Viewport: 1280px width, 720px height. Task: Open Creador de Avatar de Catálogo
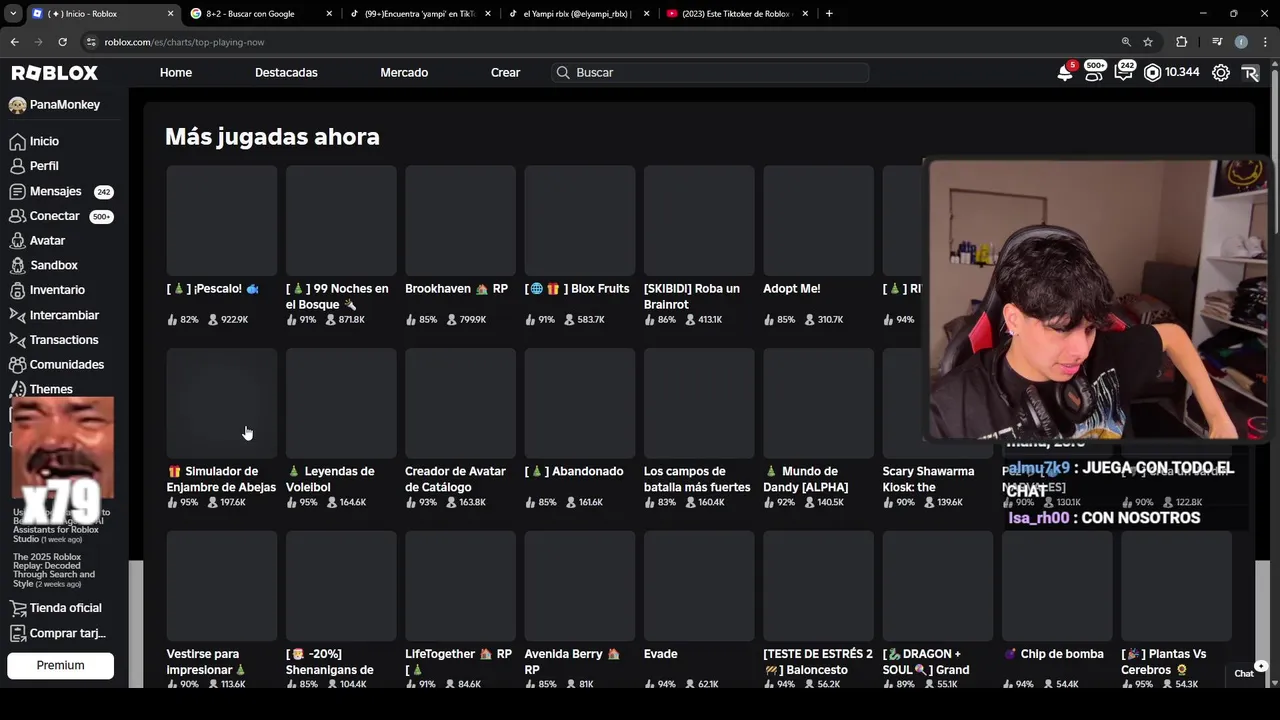460,404
